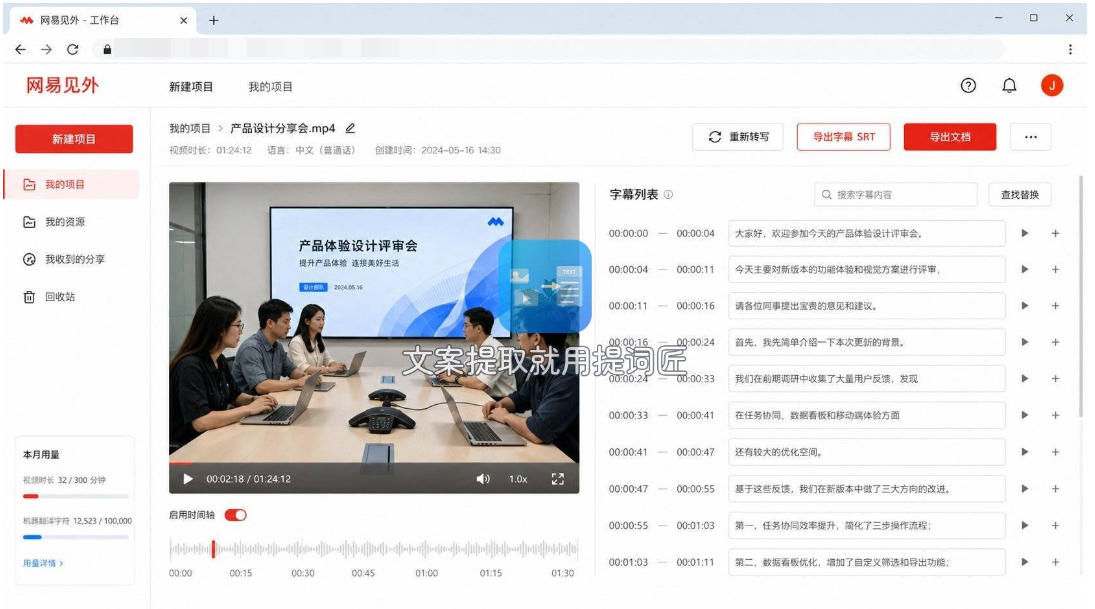This screenshot has height=609, width=1095.
Task: Play subtitle 首先，我先简单介绍
Action: pos(1024,342)
